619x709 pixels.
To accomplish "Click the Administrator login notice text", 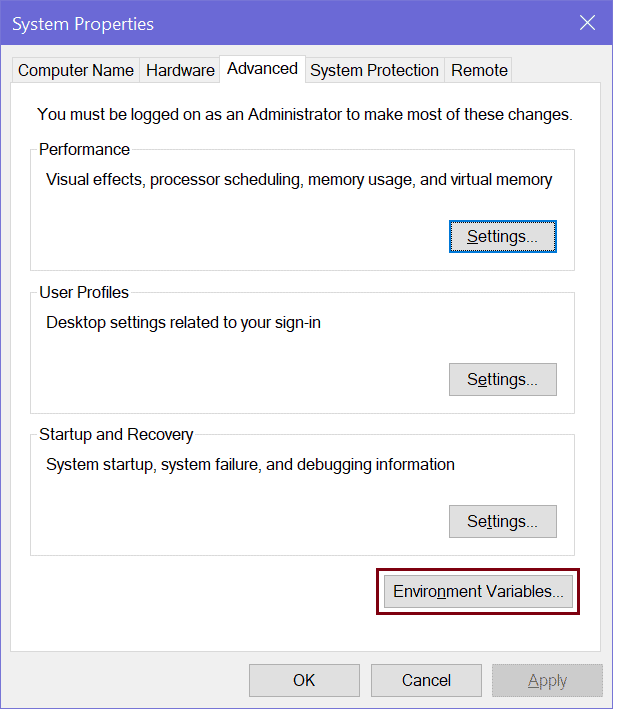I will [304, 115].
